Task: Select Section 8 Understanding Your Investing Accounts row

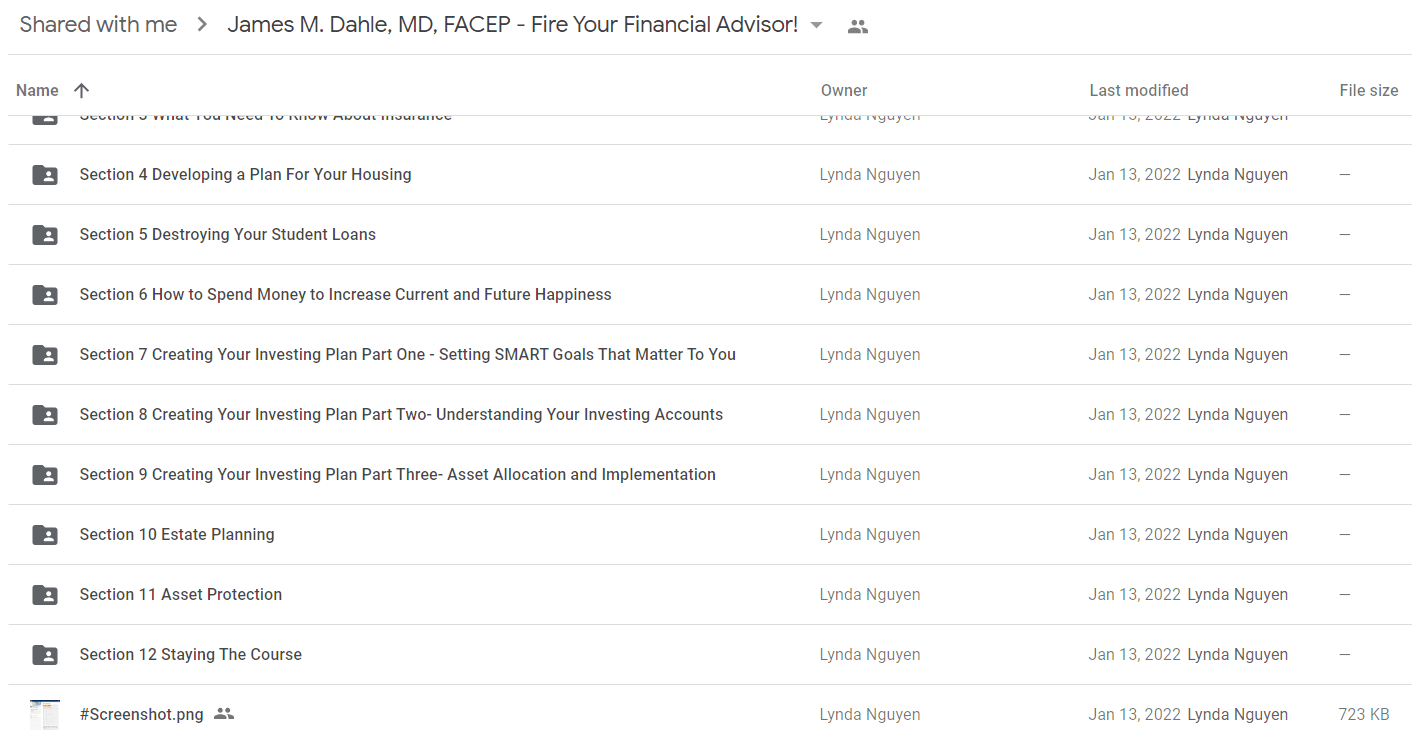Action: click(710, 415)
